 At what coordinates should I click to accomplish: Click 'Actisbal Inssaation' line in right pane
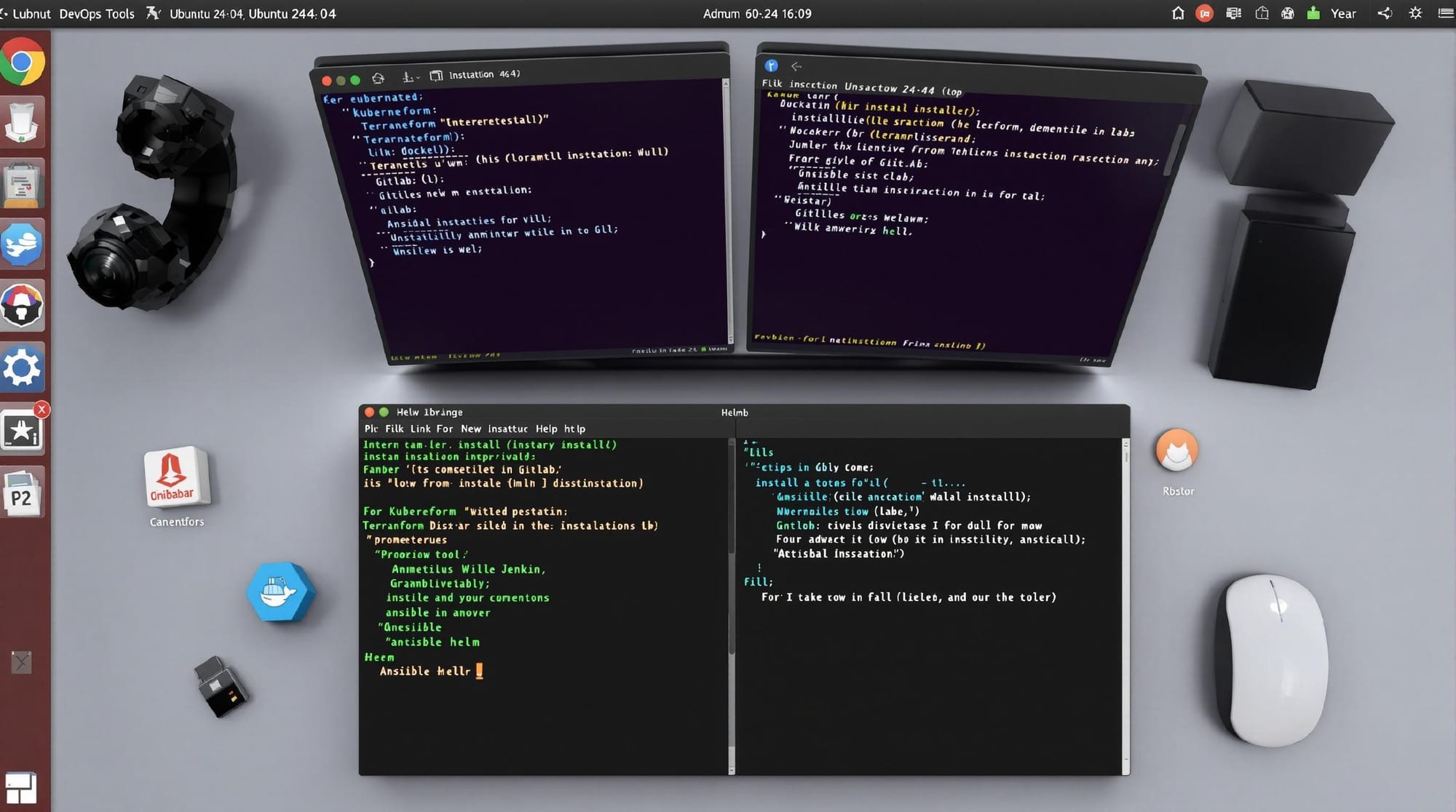tap(839, 553)
